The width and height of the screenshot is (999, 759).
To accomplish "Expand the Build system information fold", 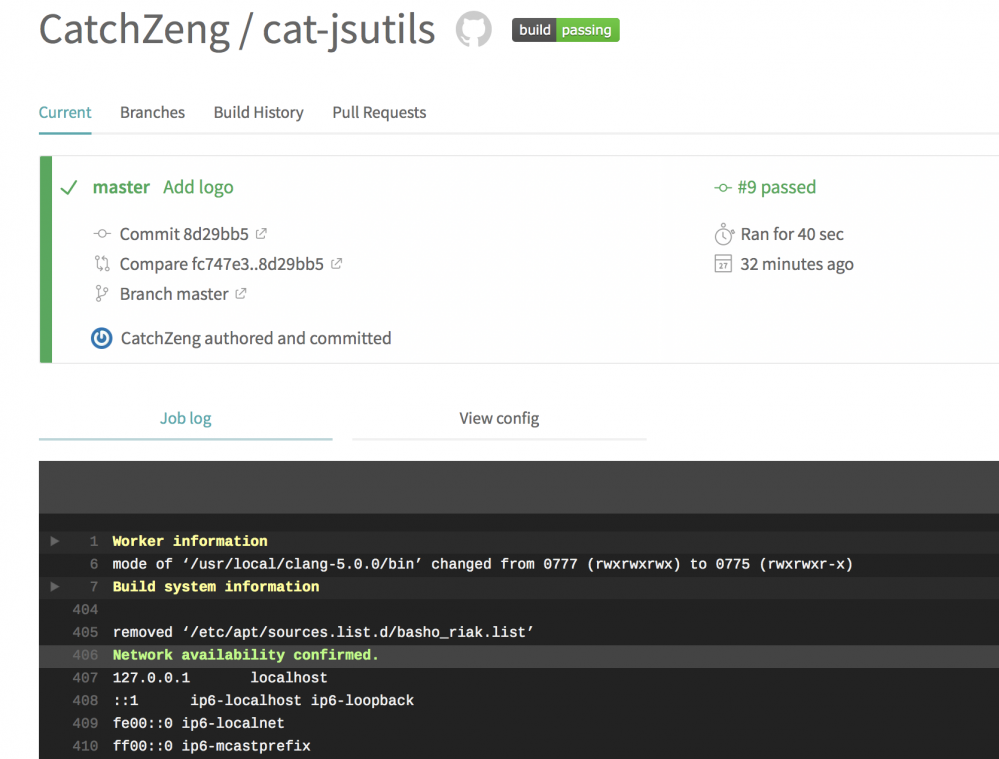I will tap(55, 587).
